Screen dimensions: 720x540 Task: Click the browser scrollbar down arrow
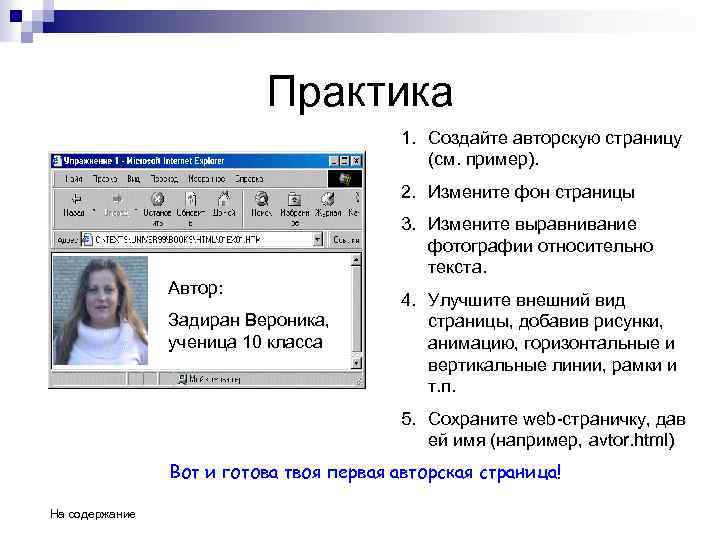[356, 364]
